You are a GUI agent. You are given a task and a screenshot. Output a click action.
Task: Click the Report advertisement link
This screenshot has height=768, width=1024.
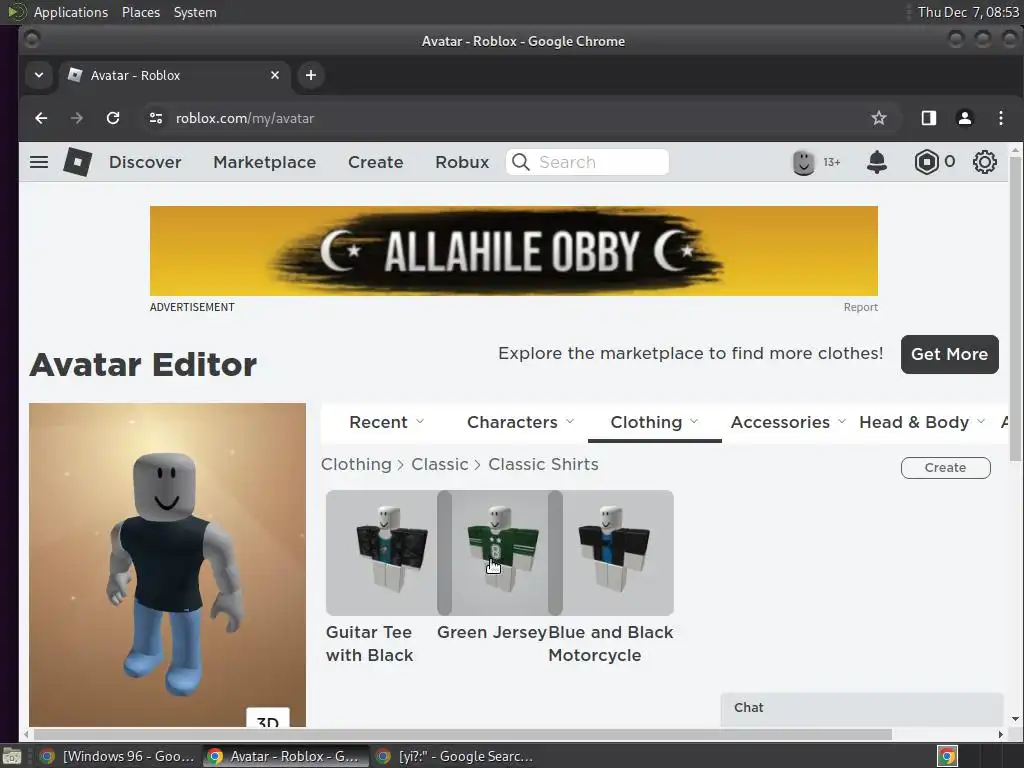point(860,308)
